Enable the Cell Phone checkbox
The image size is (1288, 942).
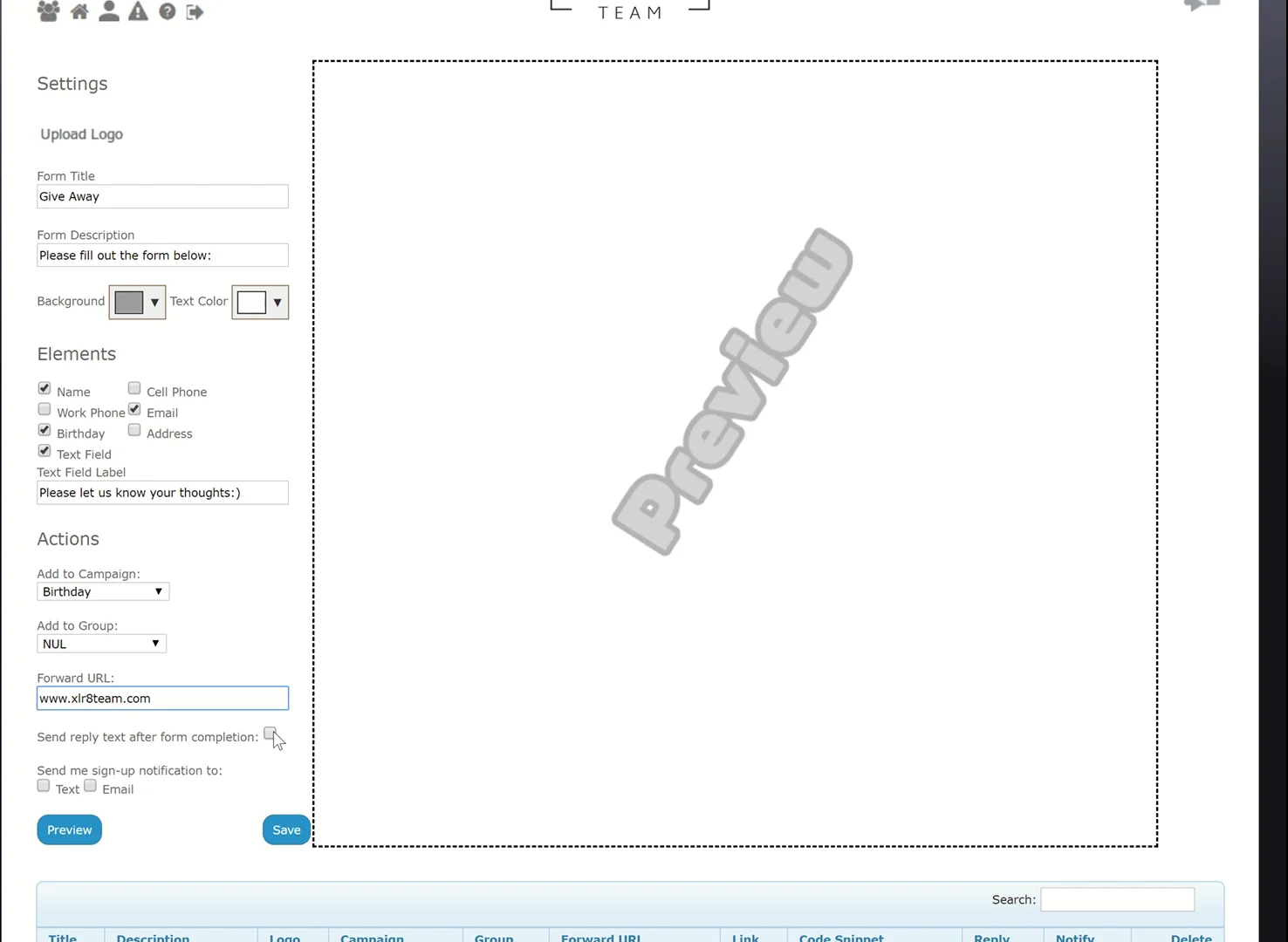[x=134, y=388]
